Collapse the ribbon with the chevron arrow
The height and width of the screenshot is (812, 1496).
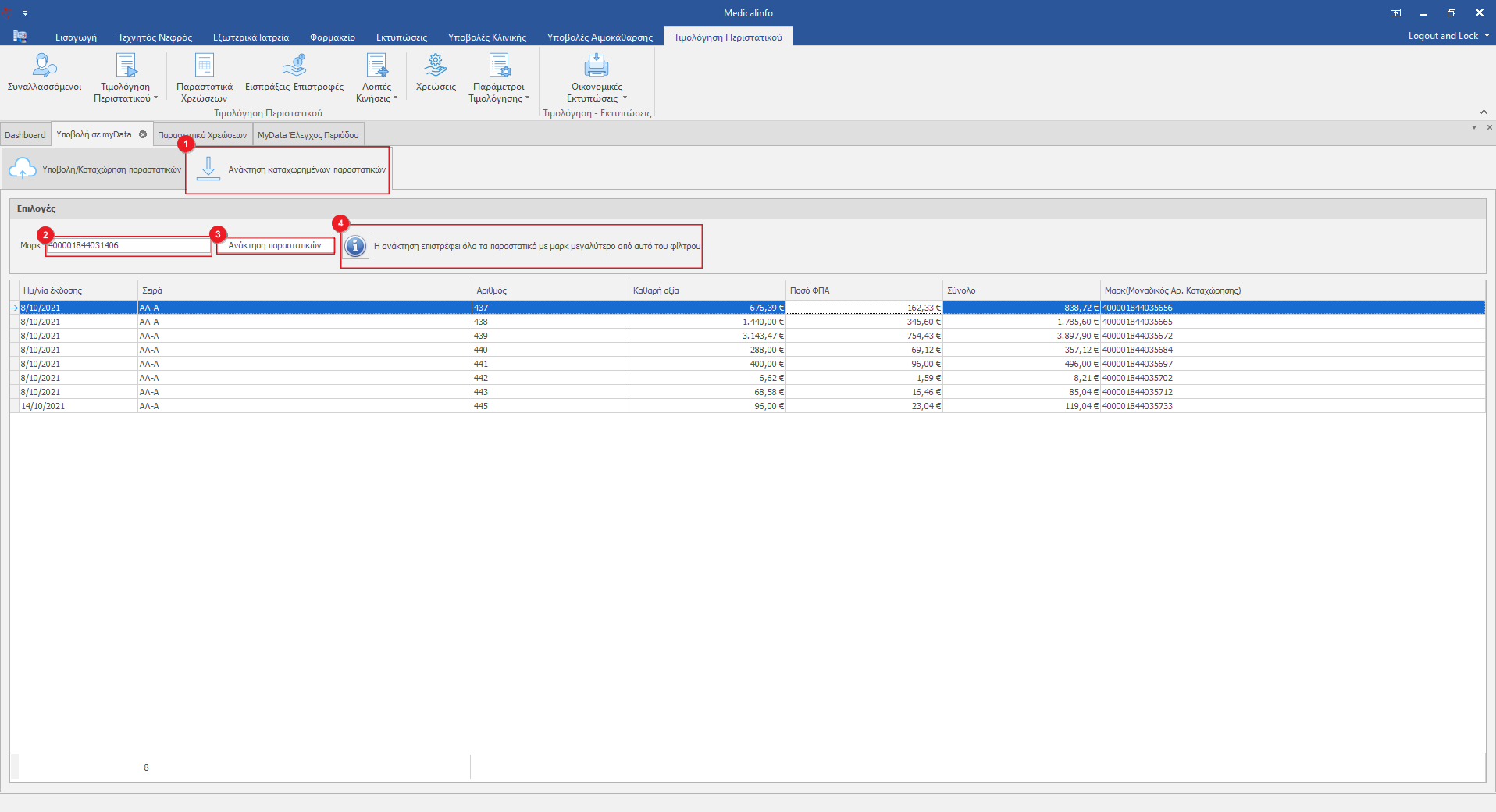(x=1484, y=112)
